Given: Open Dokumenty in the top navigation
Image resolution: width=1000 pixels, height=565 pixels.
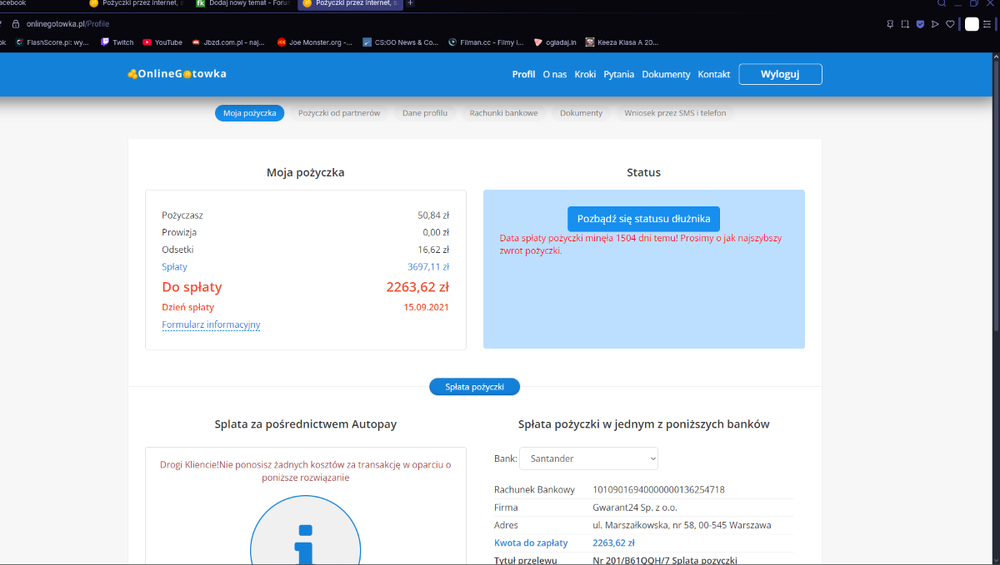Looking at the screenshot, I should (x=666, y=75).
